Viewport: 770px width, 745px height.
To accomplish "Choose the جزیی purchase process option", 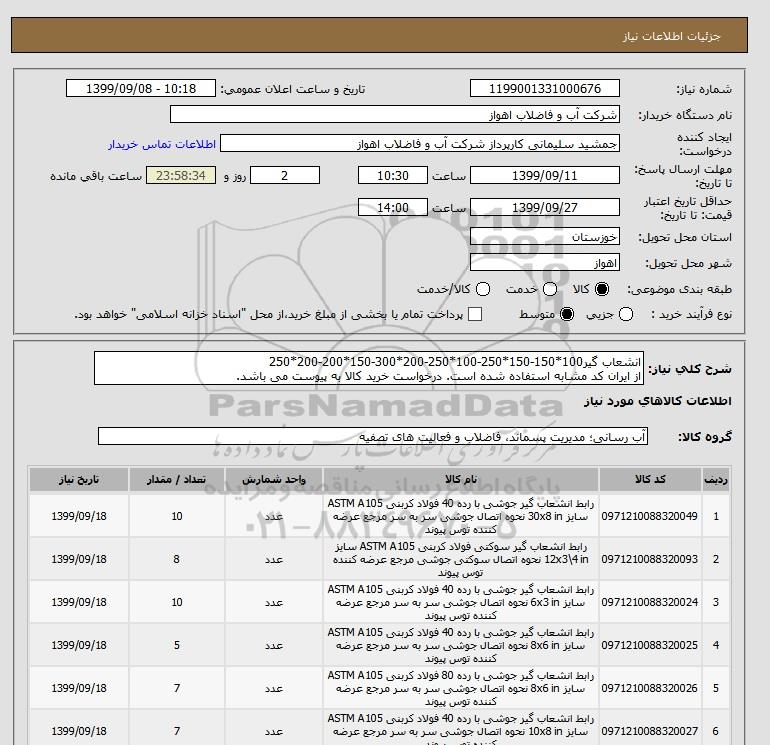I will click(626, 314).
